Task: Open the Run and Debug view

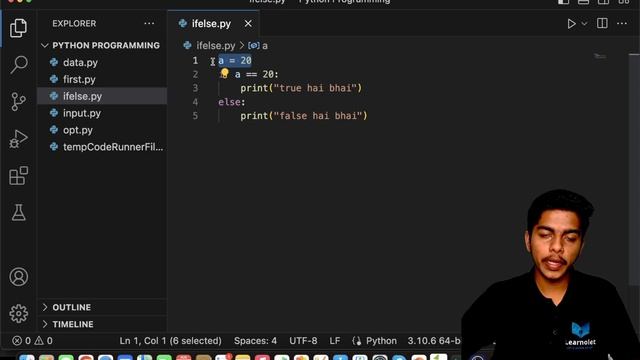Action: 18,138
